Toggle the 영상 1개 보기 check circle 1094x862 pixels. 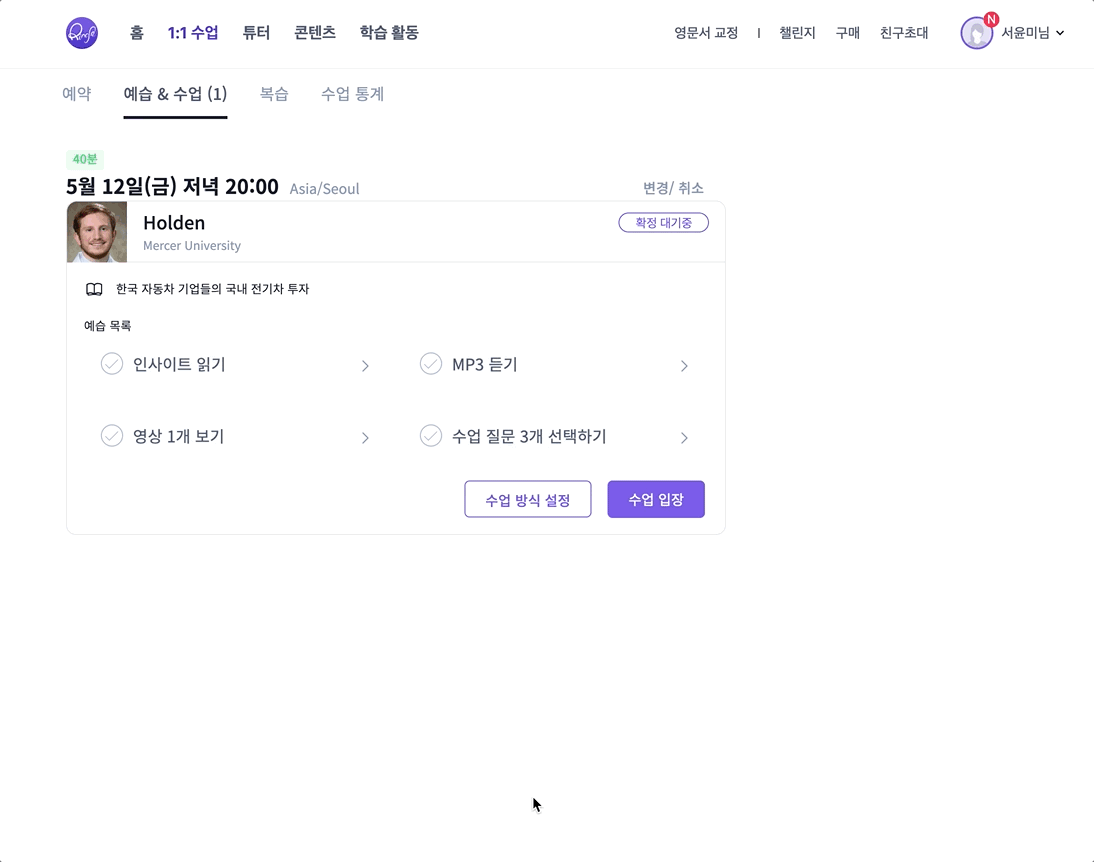[112, 436]
